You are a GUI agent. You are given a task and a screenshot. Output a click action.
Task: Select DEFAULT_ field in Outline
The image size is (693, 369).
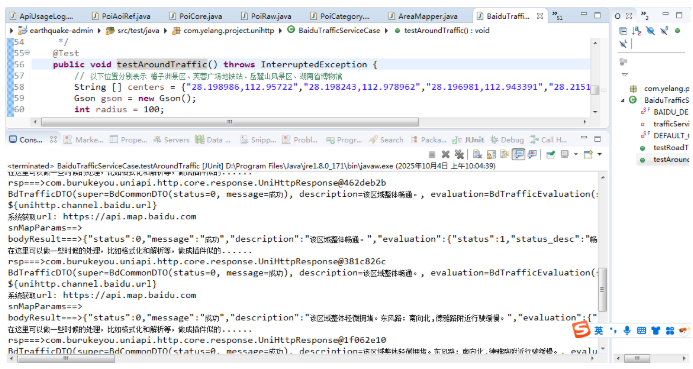pos(670,136)
